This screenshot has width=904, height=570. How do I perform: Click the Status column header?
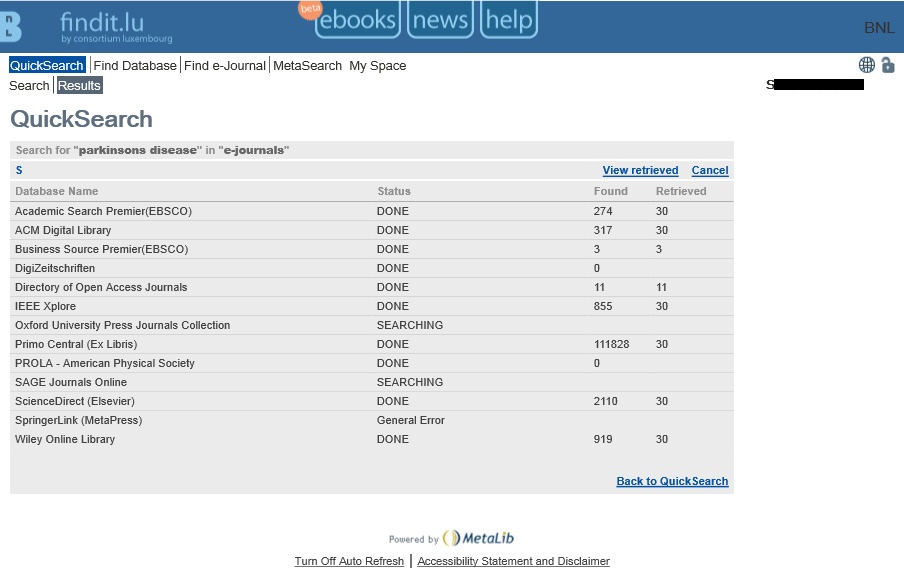click(394, 191)
